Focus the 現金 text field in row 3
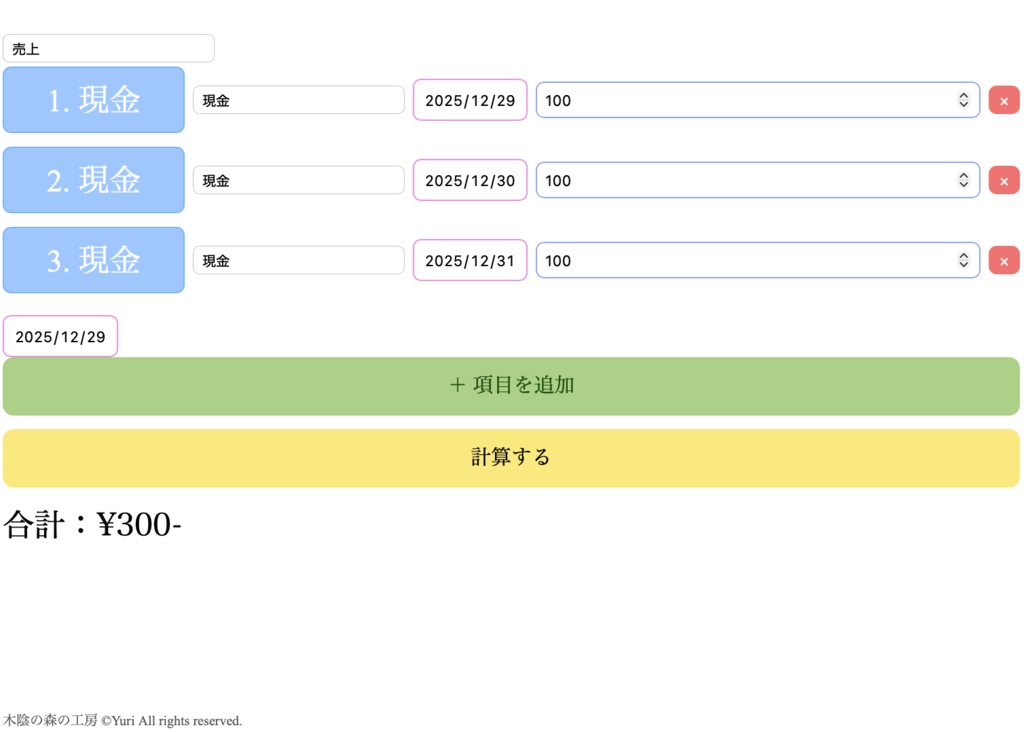 point(298,260)
